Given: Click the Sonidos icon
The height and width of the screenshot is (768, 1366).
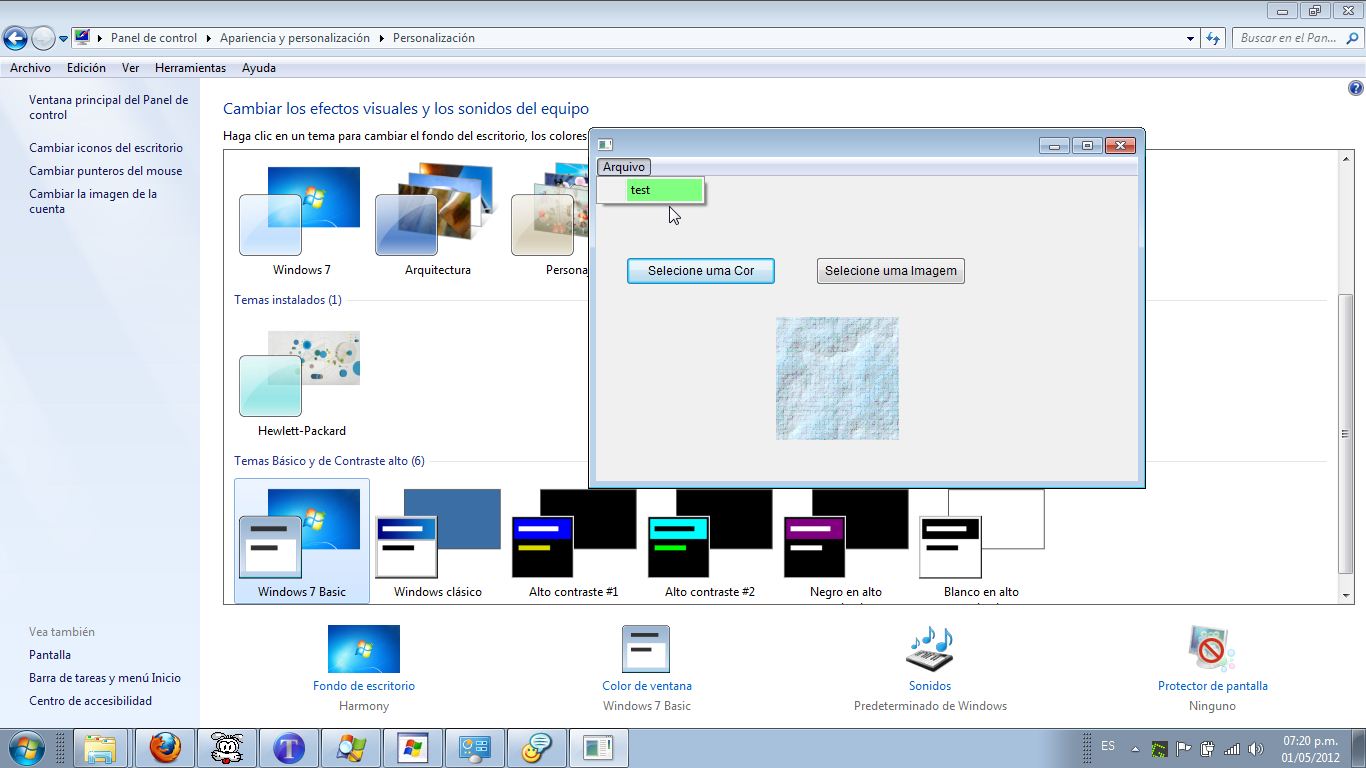Looking at the screenshot, I should tap(929, 649).
